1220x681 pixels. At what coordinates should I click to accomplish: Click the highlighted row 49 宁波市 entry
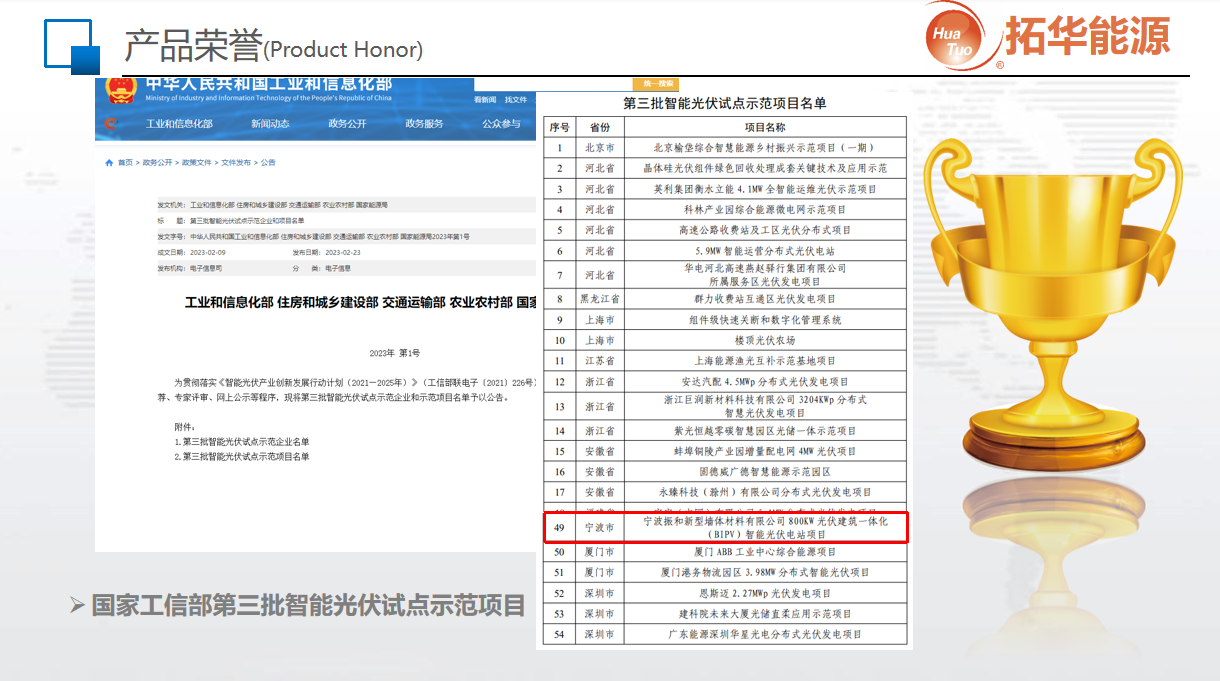pyautogui.click(x=726, y=527)
